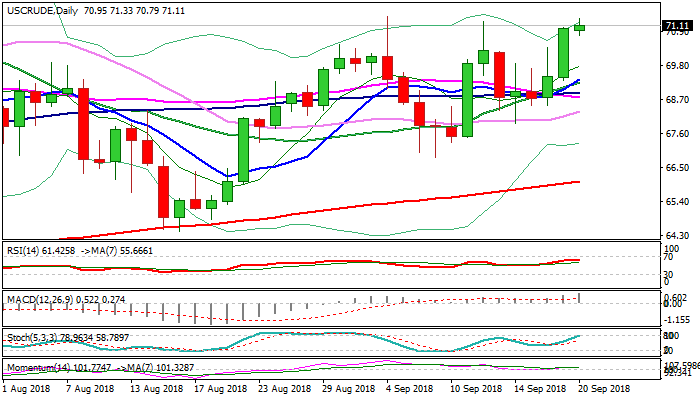The image size is (700, 400).
Task: Click the 64.30 price axis label
Action: (677, 236)
